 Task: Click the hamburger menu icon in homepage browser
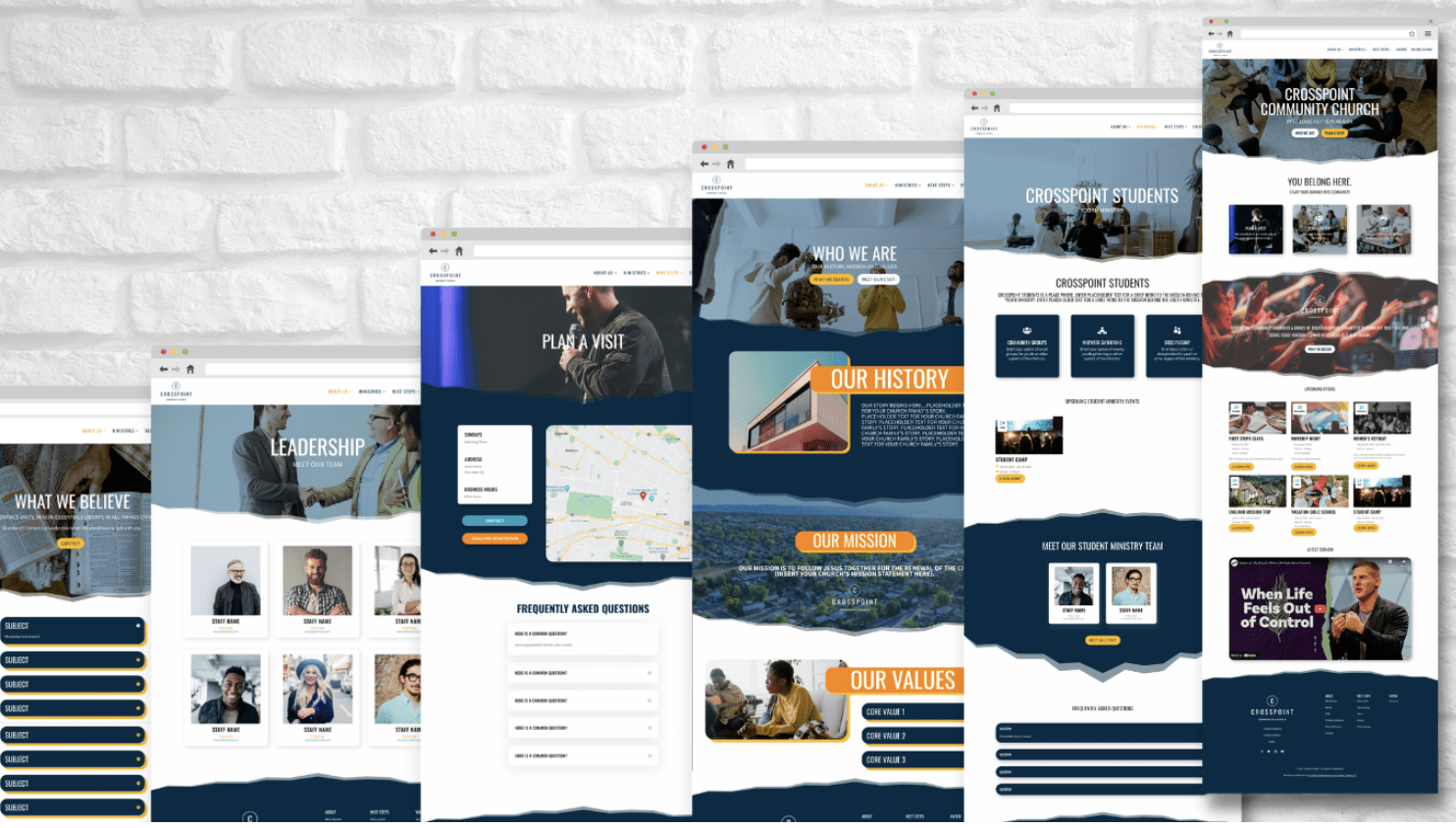point(1428,33)
